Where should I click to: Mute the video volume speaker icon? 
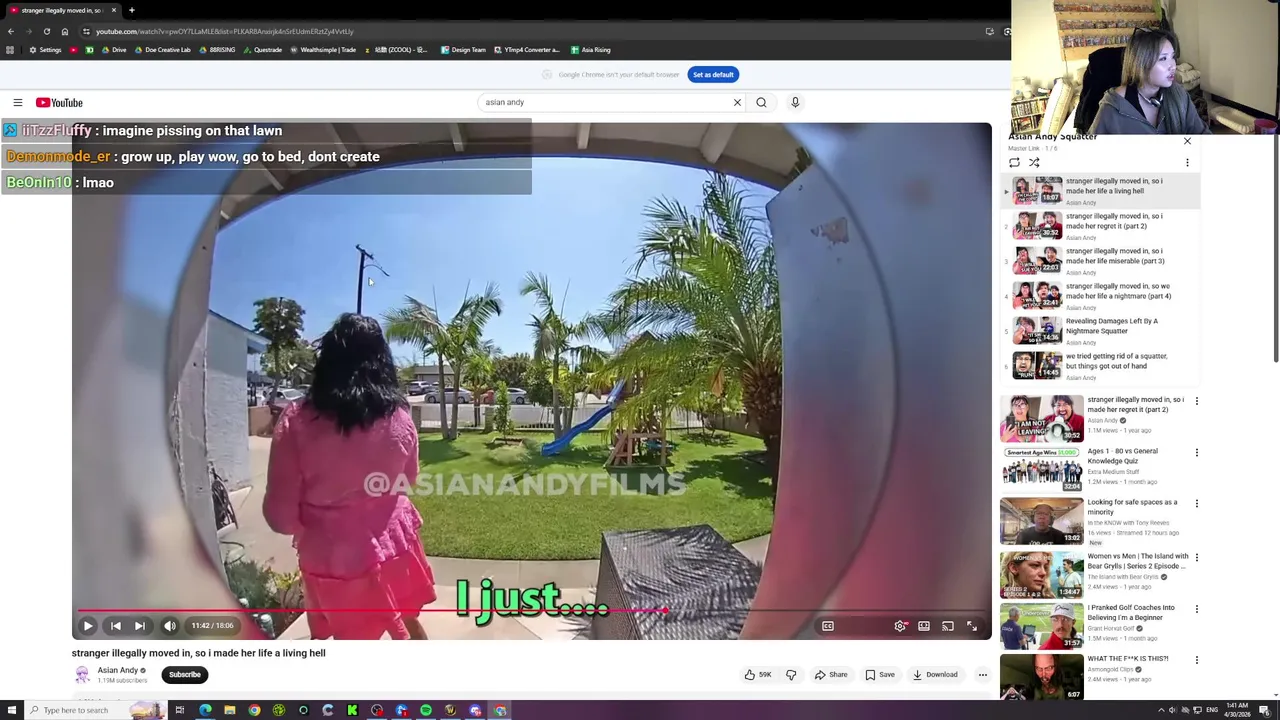[x=170, y=626]
